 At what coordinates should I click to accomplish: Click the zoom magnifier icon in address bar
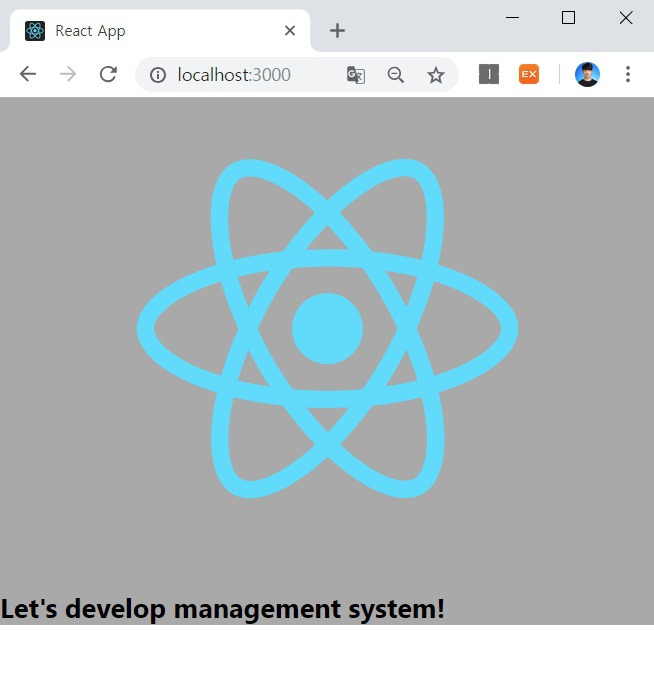click(x=396, y=75)
